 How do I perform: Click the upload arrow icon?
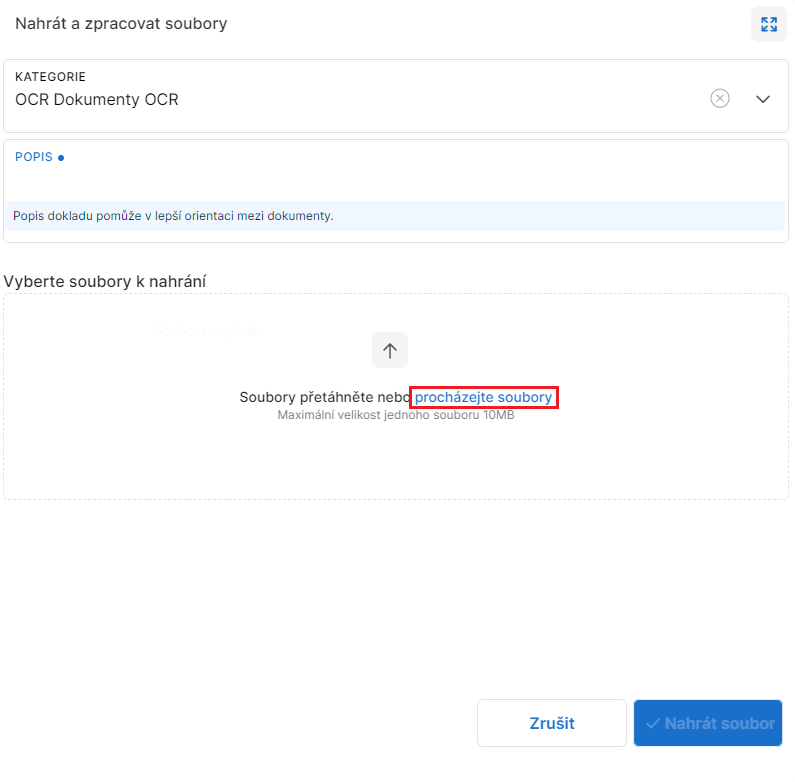(x=389, y=350)
